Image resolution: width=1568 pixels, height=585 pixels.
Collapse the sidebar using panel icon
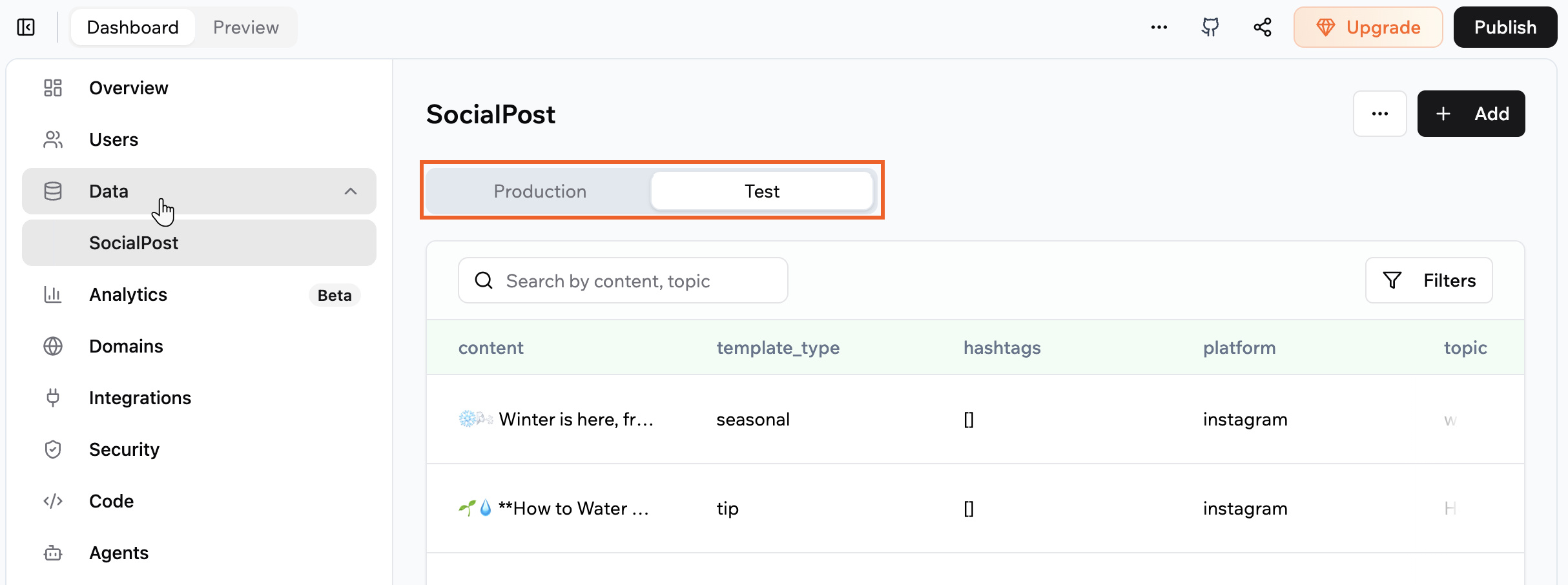pos(25,27)
